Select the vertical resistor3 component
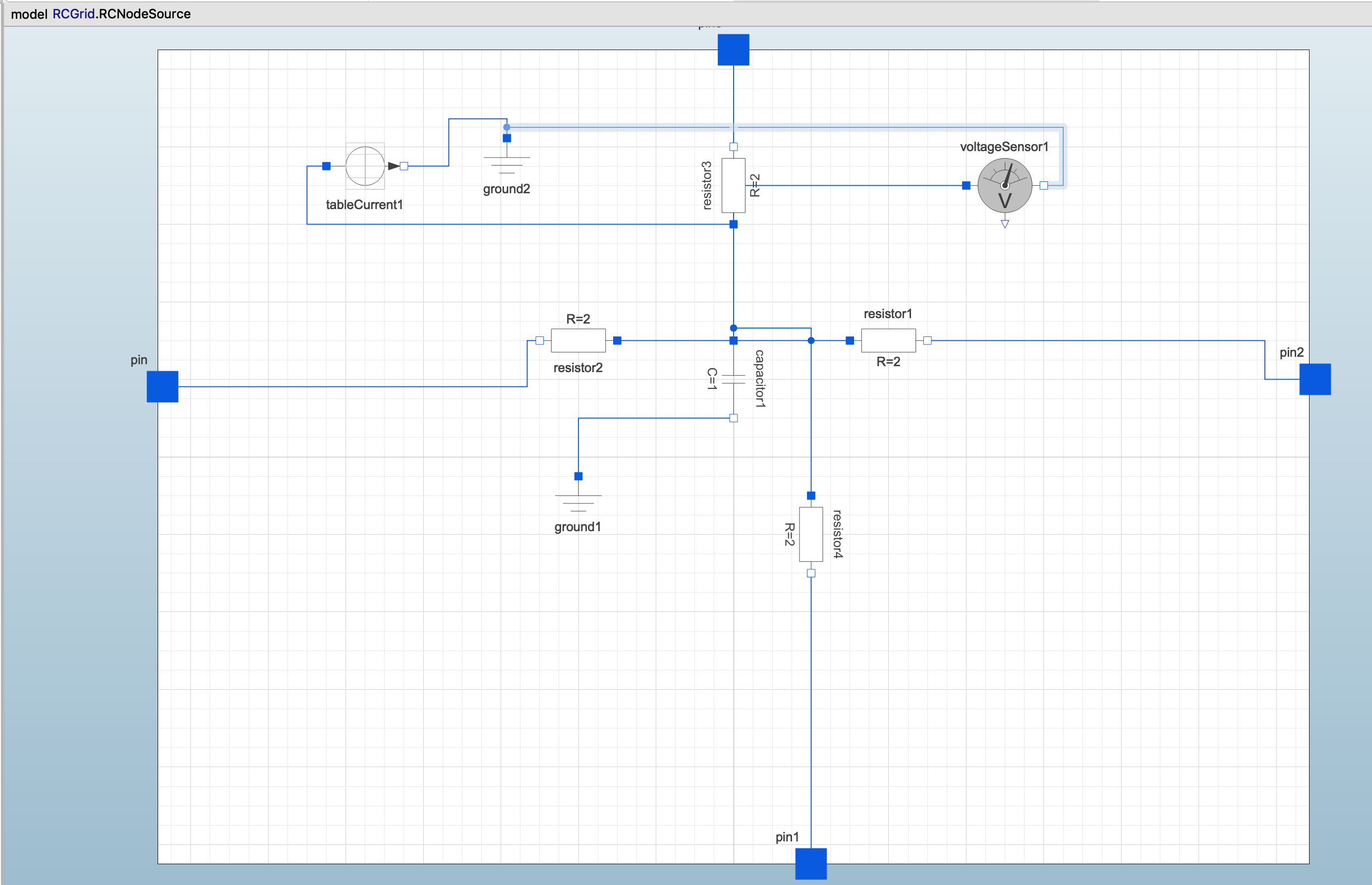Image resolution: width=1372 pixels, height=885 pixels. pos(734,186)
